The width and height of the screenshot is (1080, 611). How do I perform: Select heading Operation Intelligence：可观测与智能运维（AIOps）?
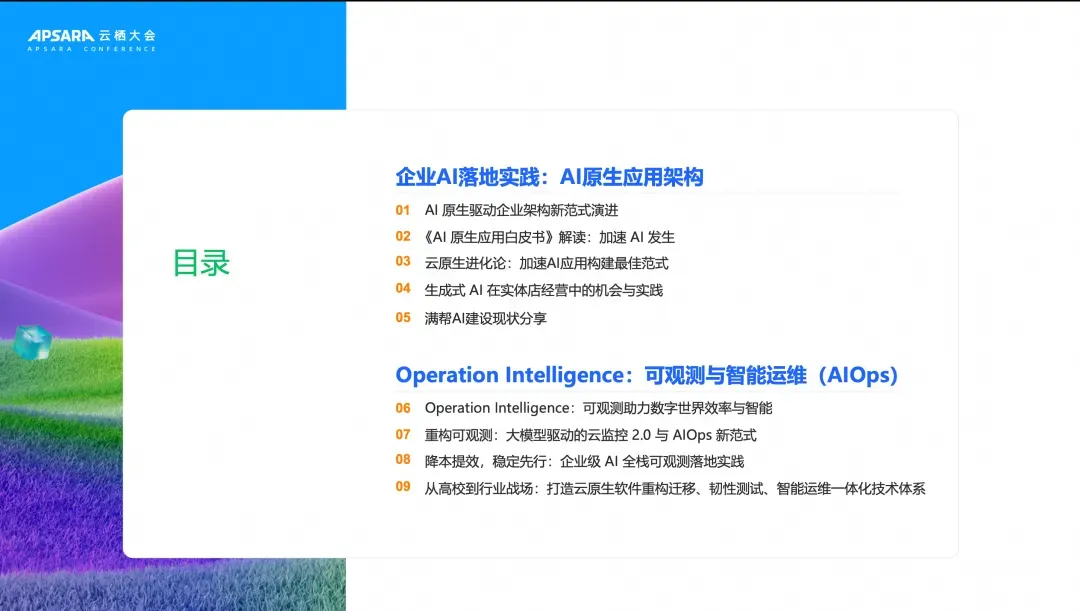click(647, 375)
